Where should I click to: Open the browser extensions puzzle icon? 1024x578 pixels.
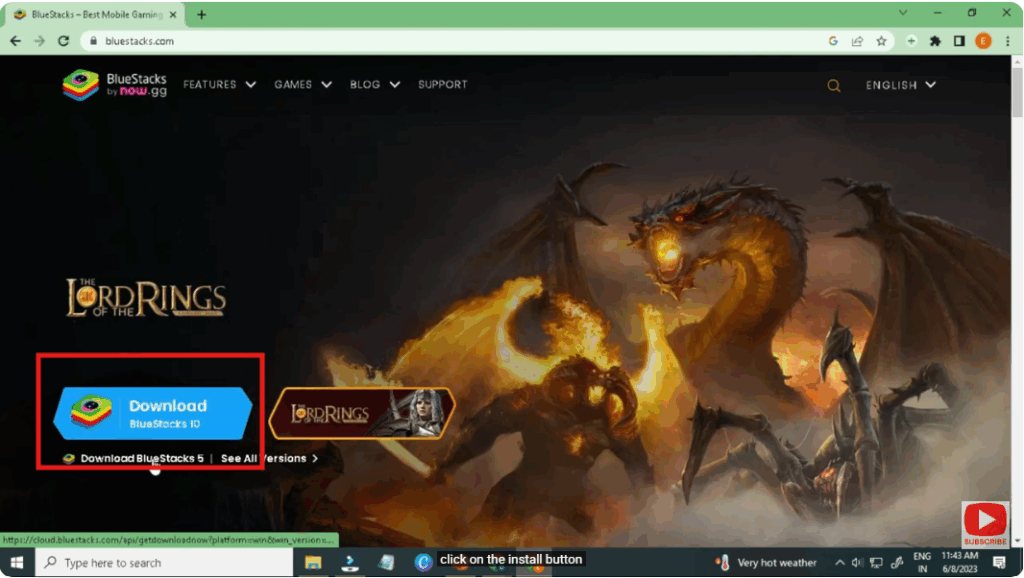pos(935,41)
